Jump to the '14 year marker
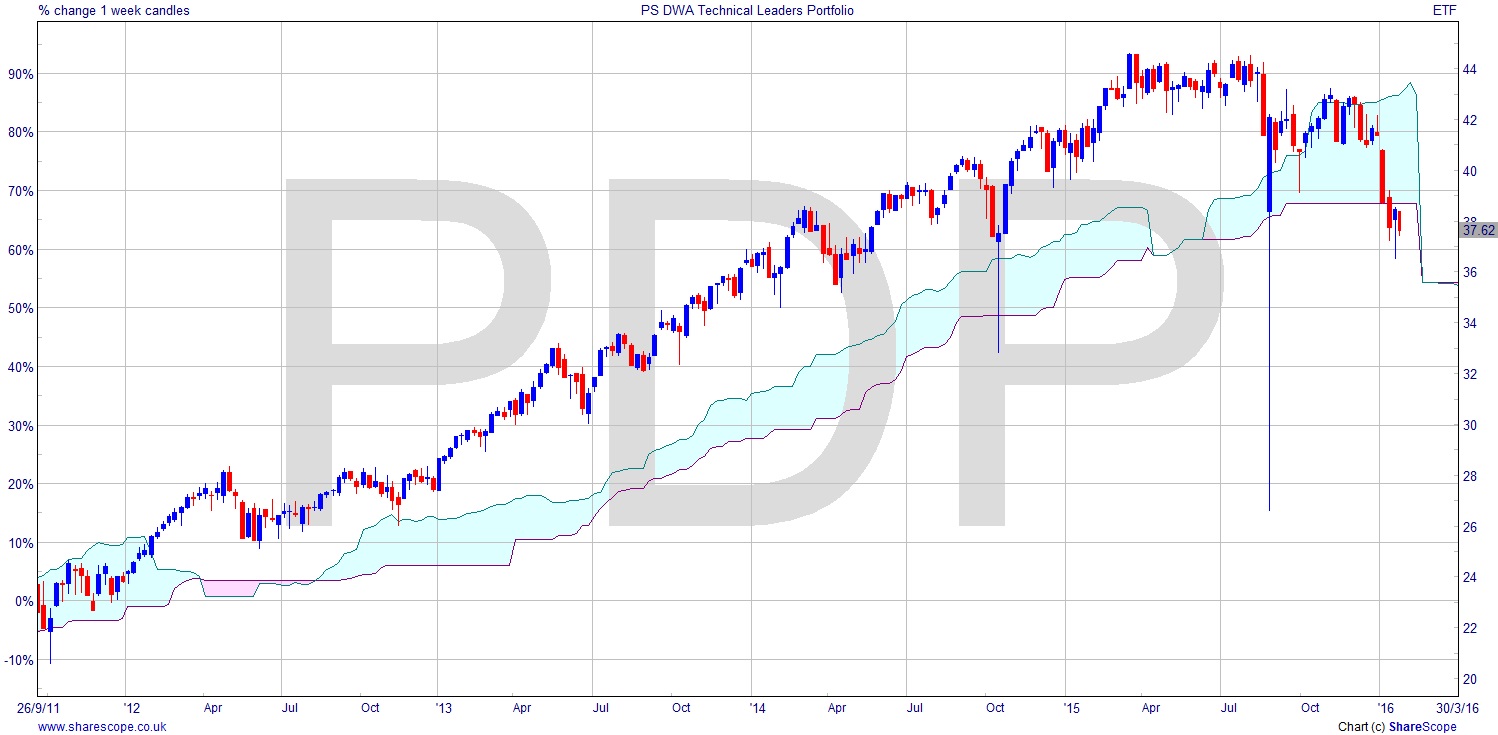1498x735 pixels. coord(756,708)
